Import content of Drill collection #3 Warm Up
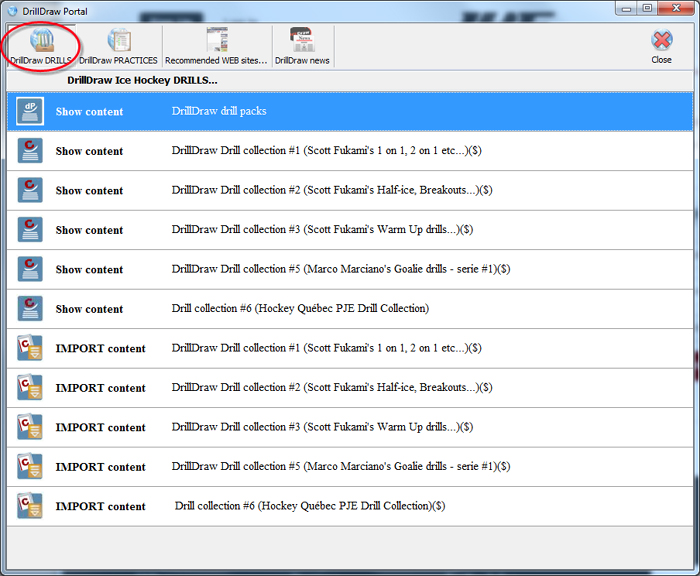700x576 pixels. (x=100, y=427)
